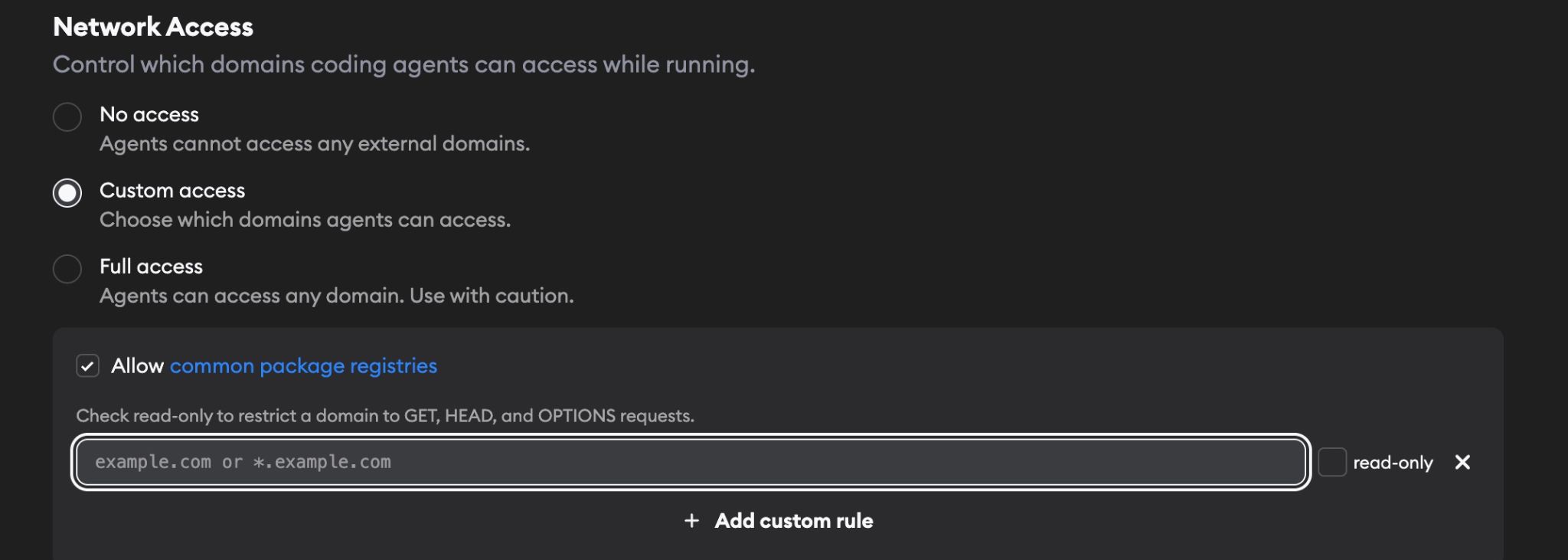Click the plus icon next to Add custom rule
This screenshot has width=1568, height=560.
coord(691,520)
